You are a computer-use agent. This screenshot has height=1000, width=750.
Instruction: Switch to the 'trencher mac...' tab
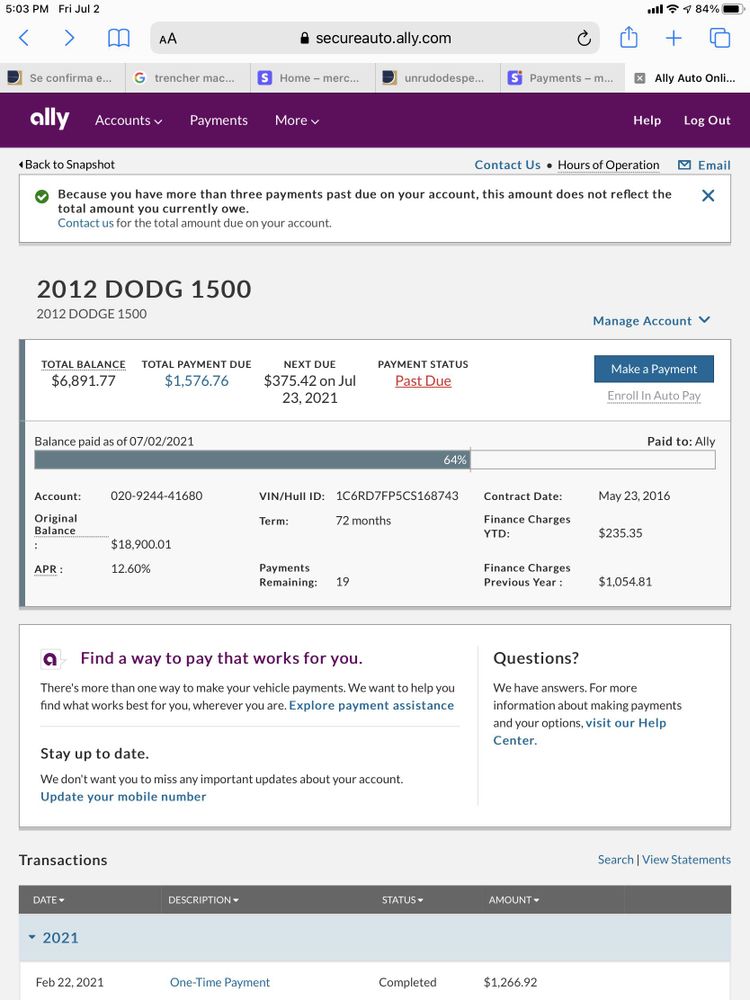click(x=188, y=78)
